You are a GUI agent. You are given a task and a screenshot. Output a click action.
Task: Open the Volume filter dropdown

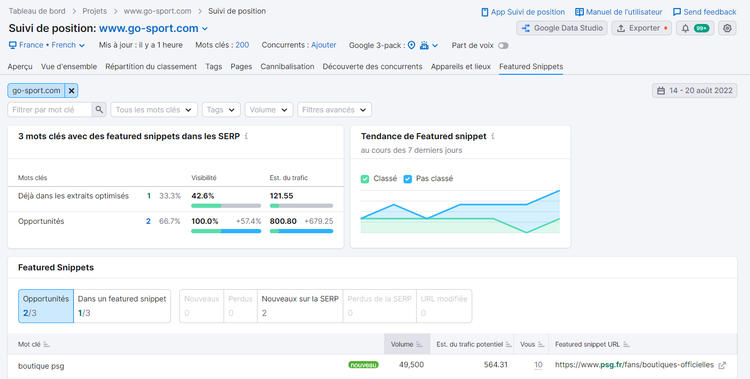[268, 110]
